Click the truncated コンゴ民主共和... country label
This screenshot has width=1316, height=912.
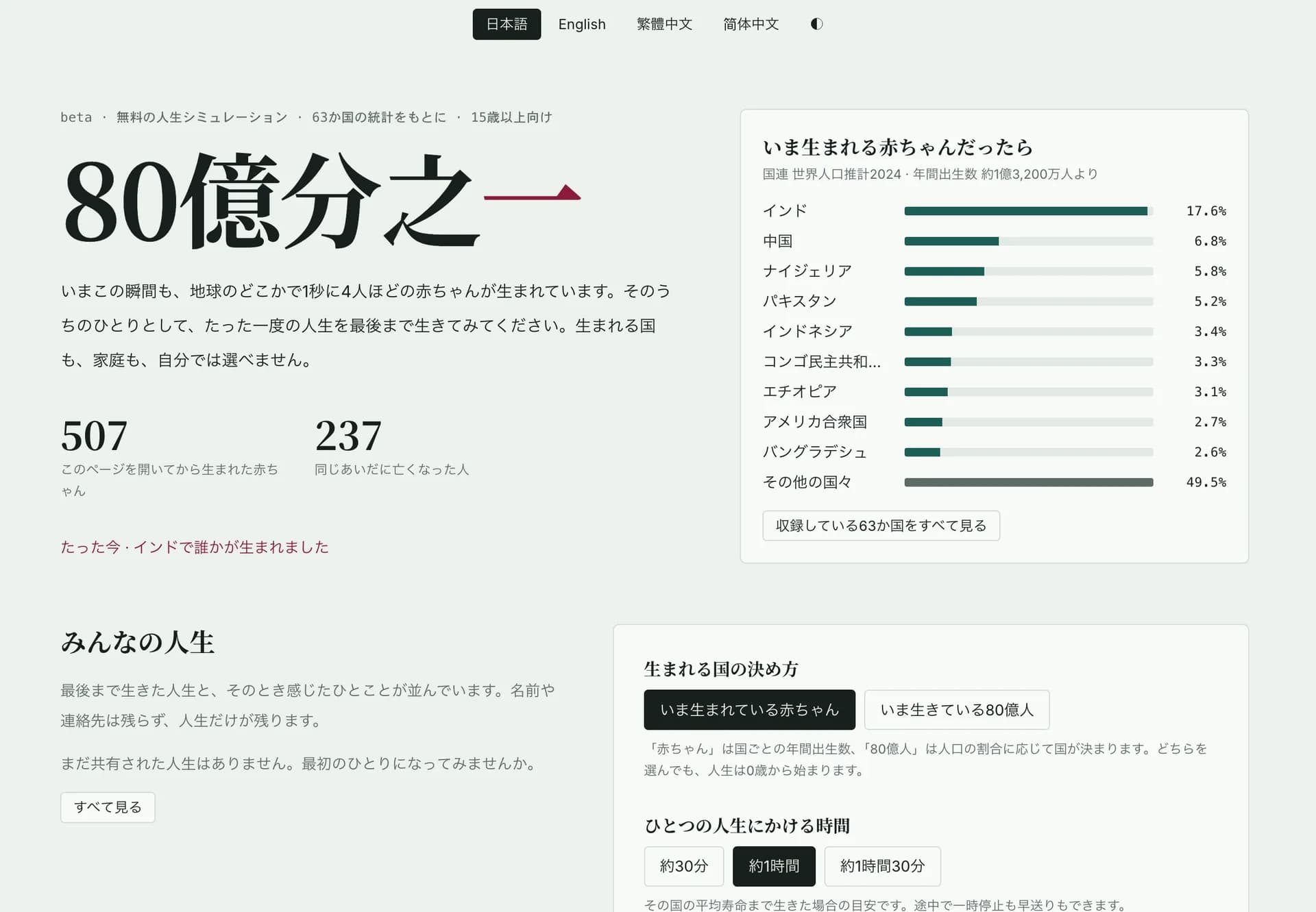click(x=822, y=362)
